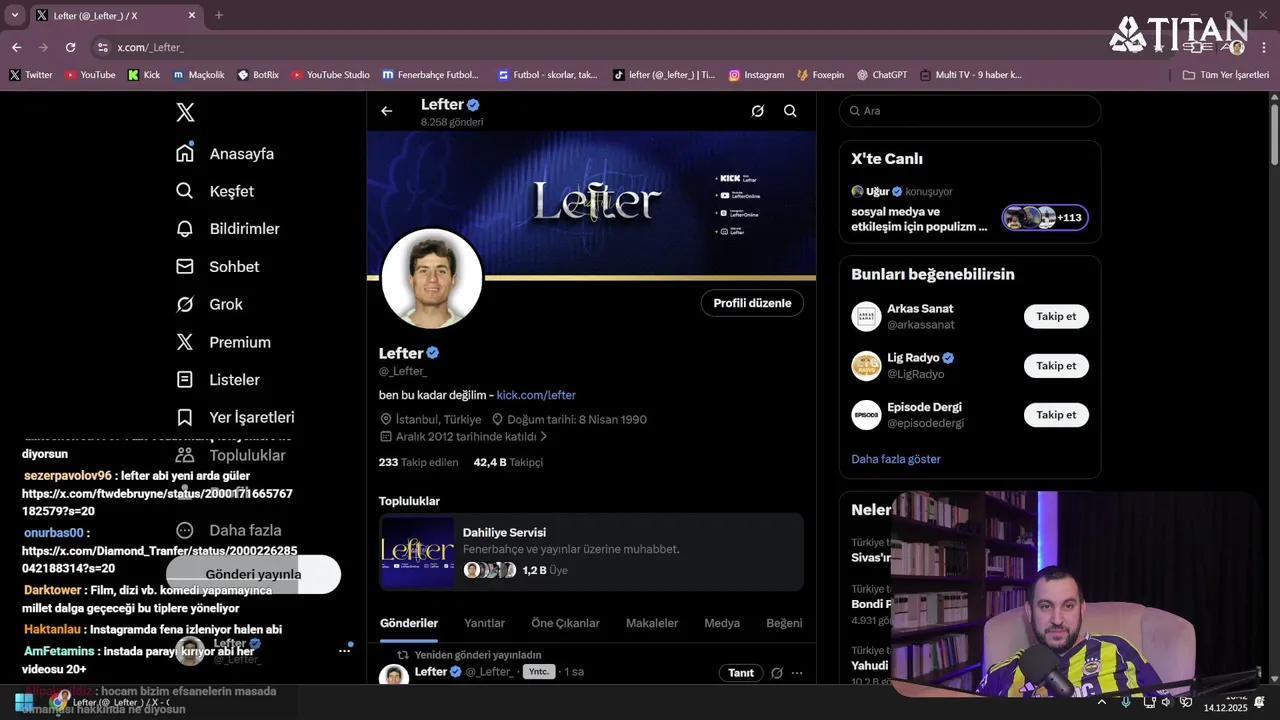Open YouTube bookmark
The image size is (1280, 720).
click(90, 75)
